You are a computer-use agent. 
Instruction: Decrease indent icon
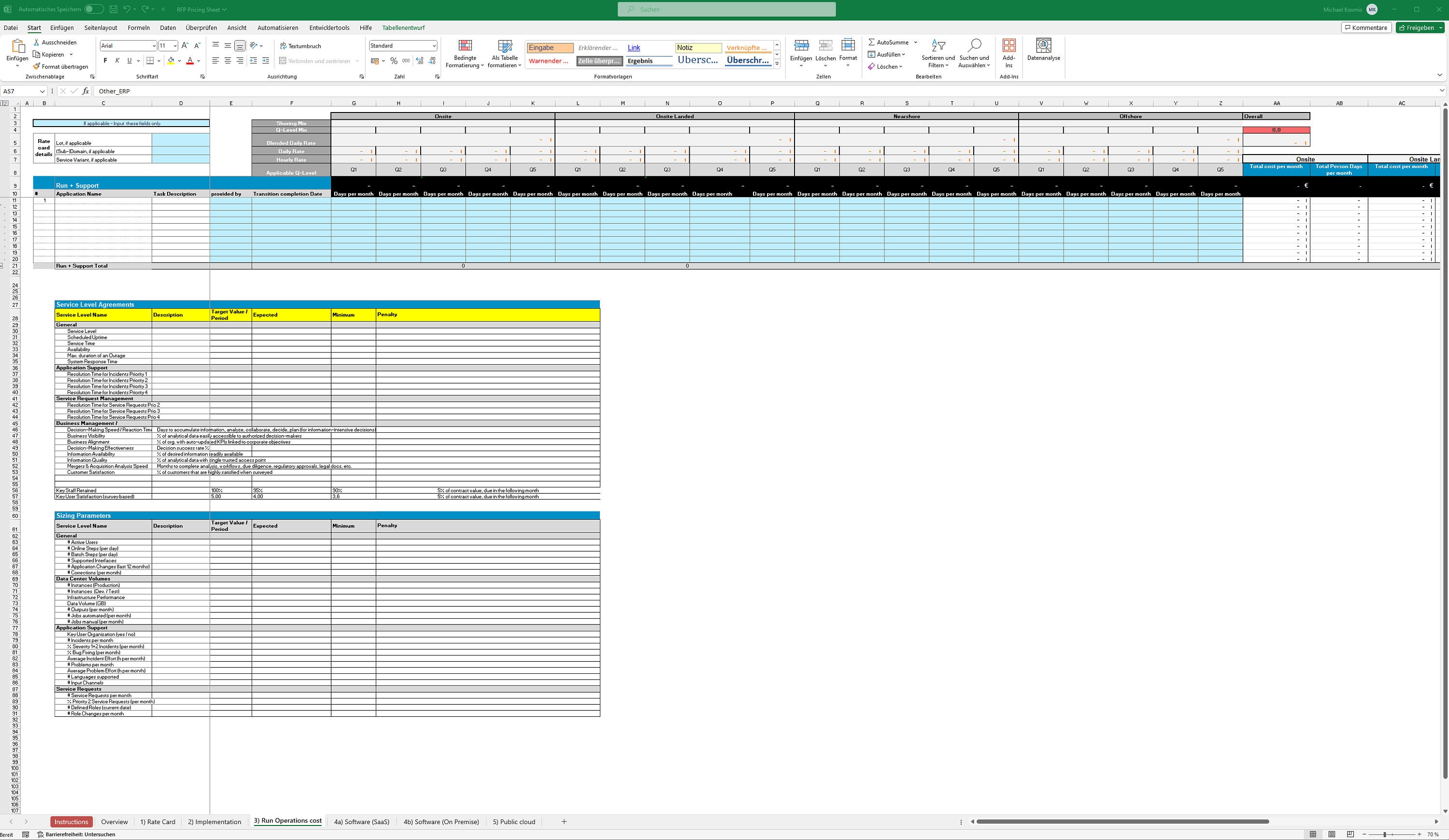coord(254,61)
